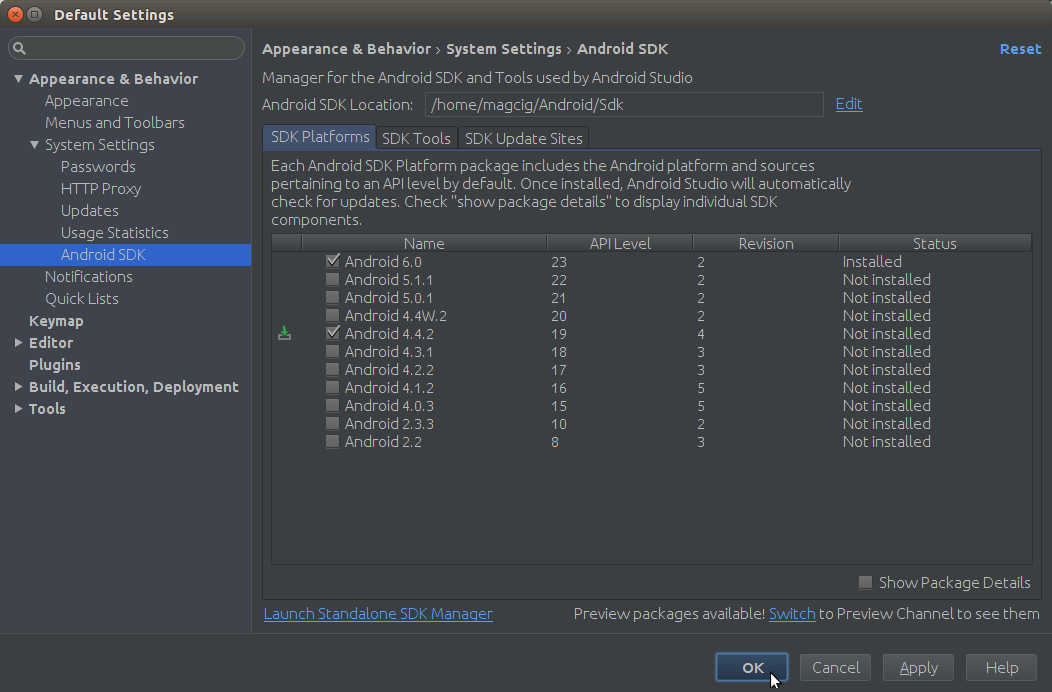The image size is (1052, 692).
Task: Select Appearance in the settings tree
Action: coord(87,101)
